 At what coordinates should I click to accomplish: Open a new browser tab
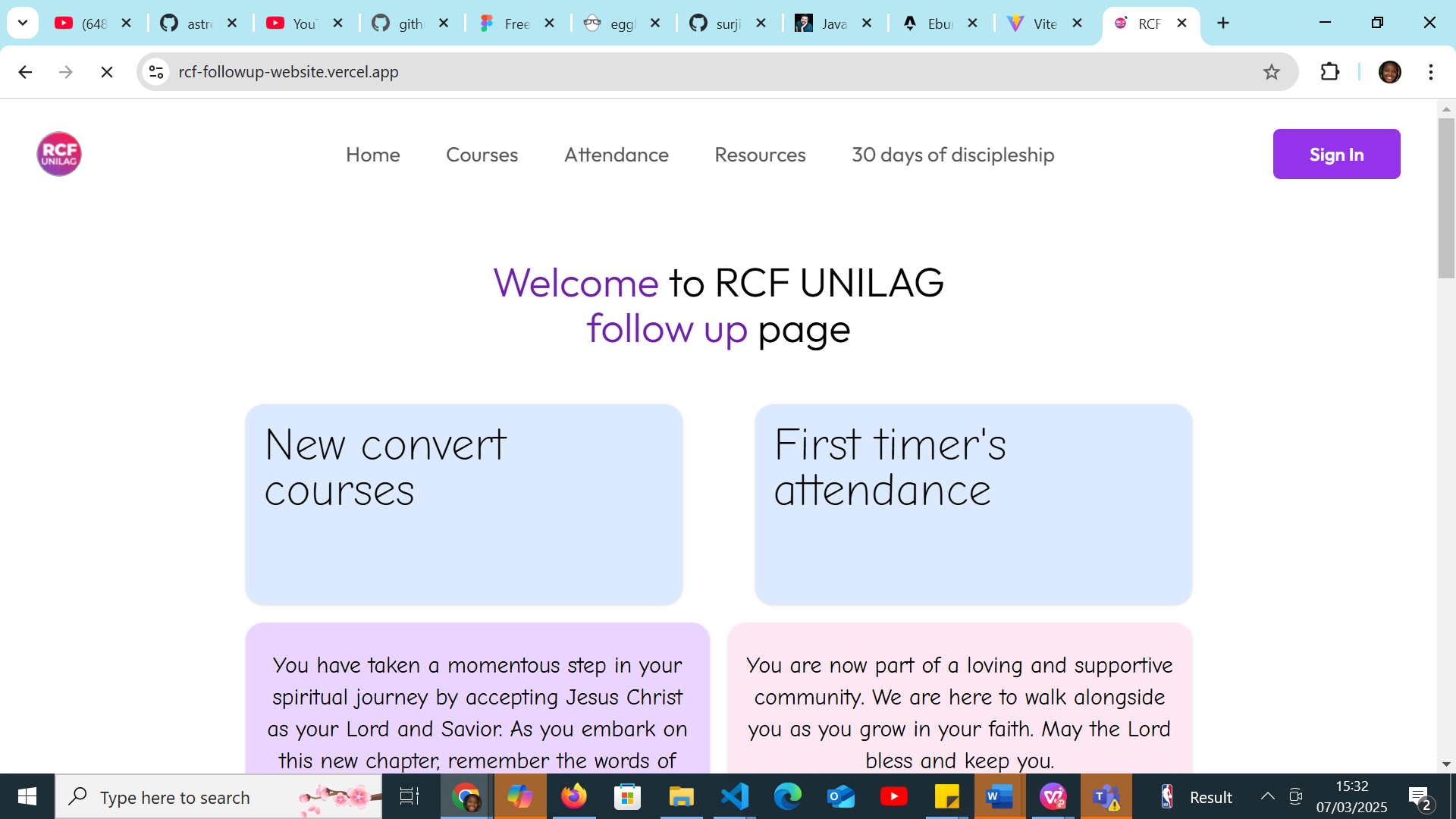click(1223, 24)
